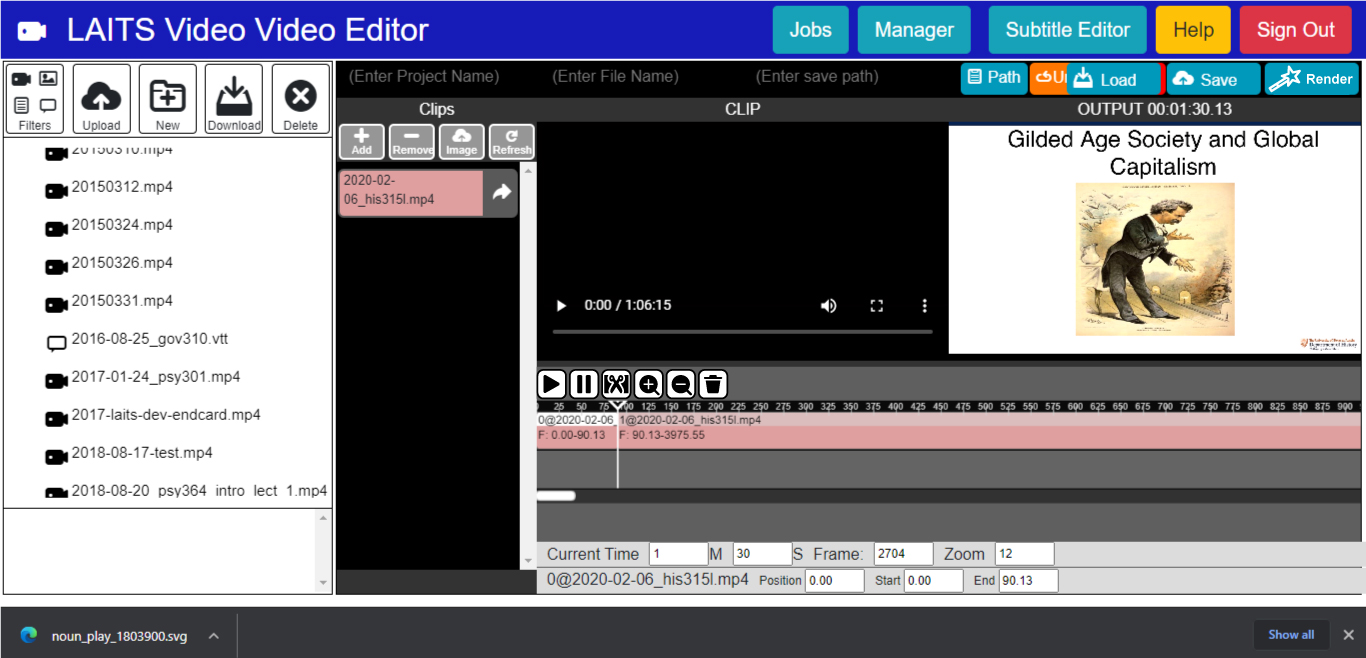1366x658 pixels.
Task: Toggle the subtitle speech-bubble filter
Action: tap(48, 105)
